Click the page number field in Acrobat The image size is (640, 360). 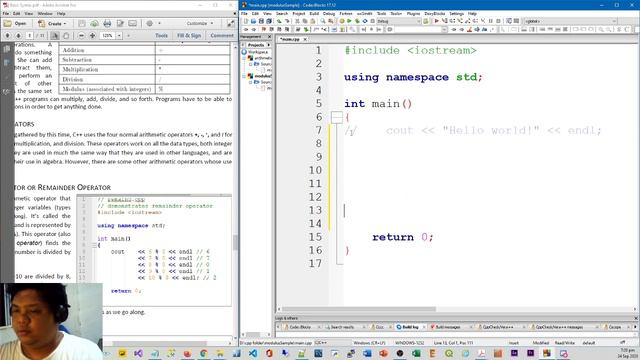[30, 36]
